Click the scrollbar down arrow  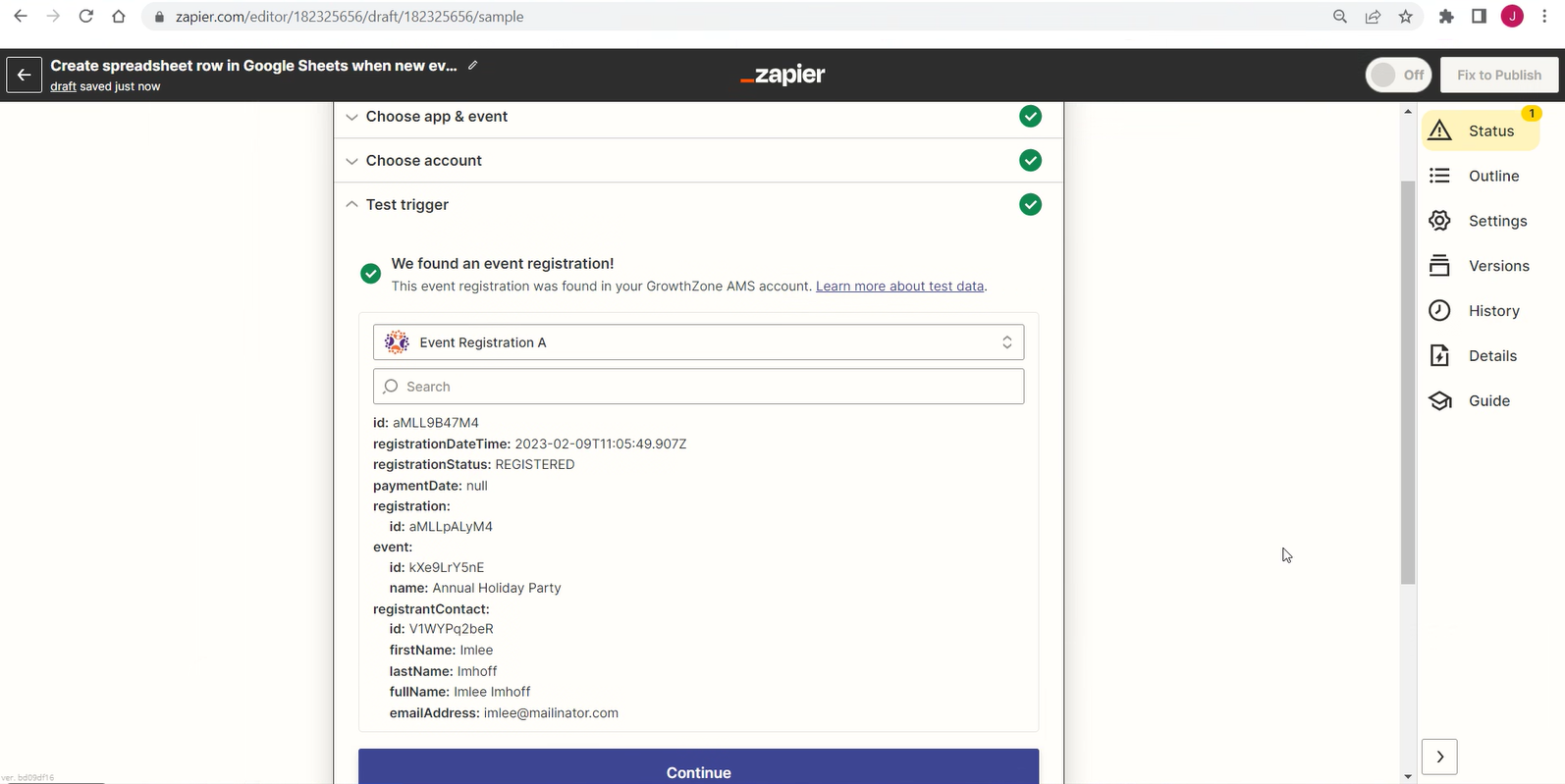click(1408, 776)
